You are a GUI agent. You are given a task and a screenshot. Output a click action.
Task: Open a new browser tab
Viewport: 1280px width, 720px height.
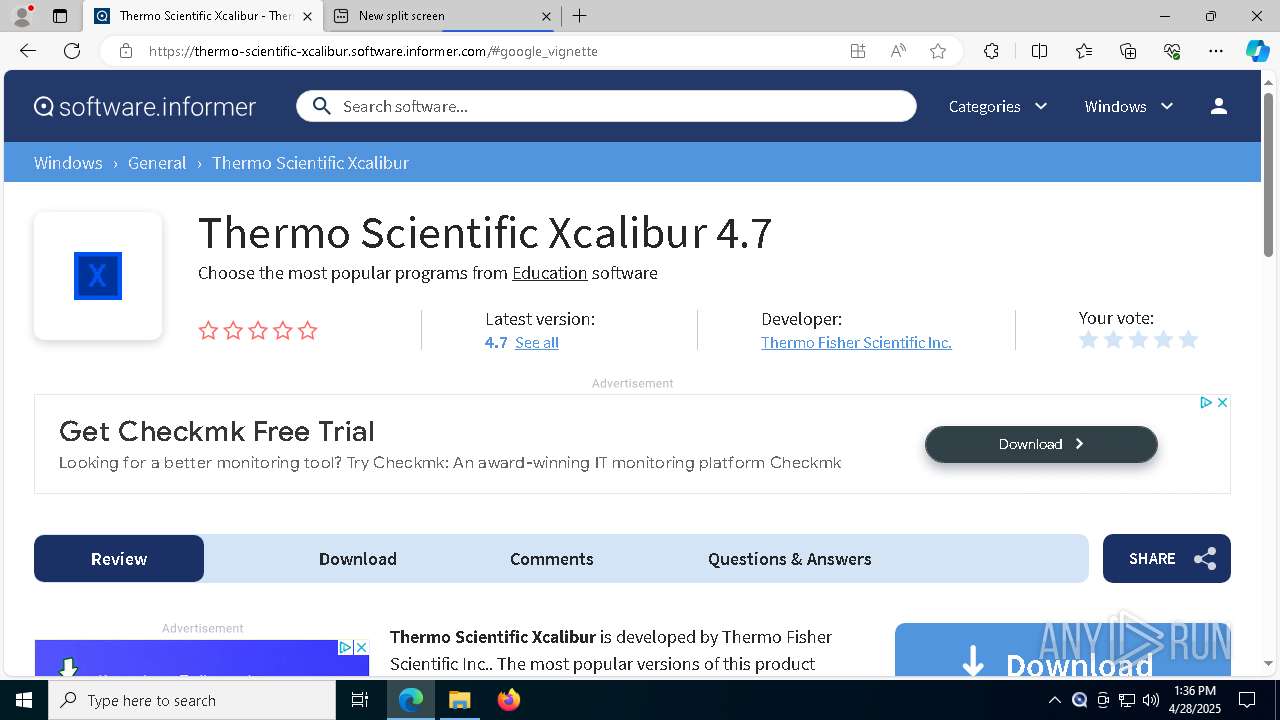tap(579, 16)
